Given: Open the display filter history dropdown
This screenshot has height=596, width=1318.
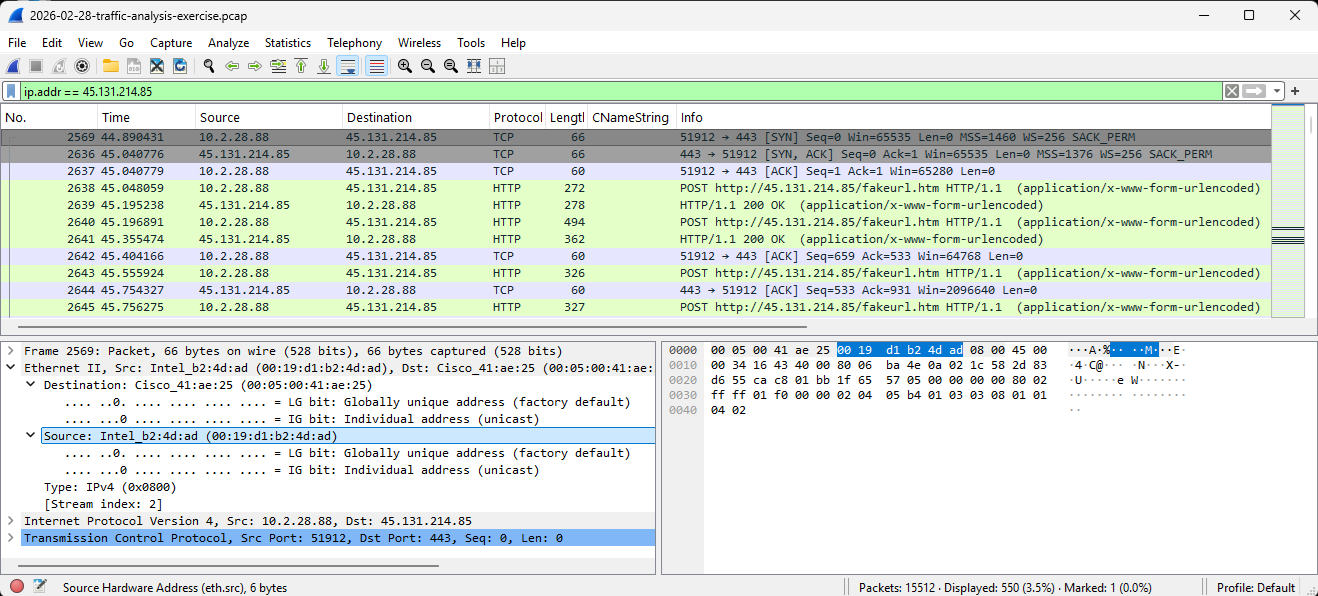Looking at the screenshot, I should (x=1277, y=91).
